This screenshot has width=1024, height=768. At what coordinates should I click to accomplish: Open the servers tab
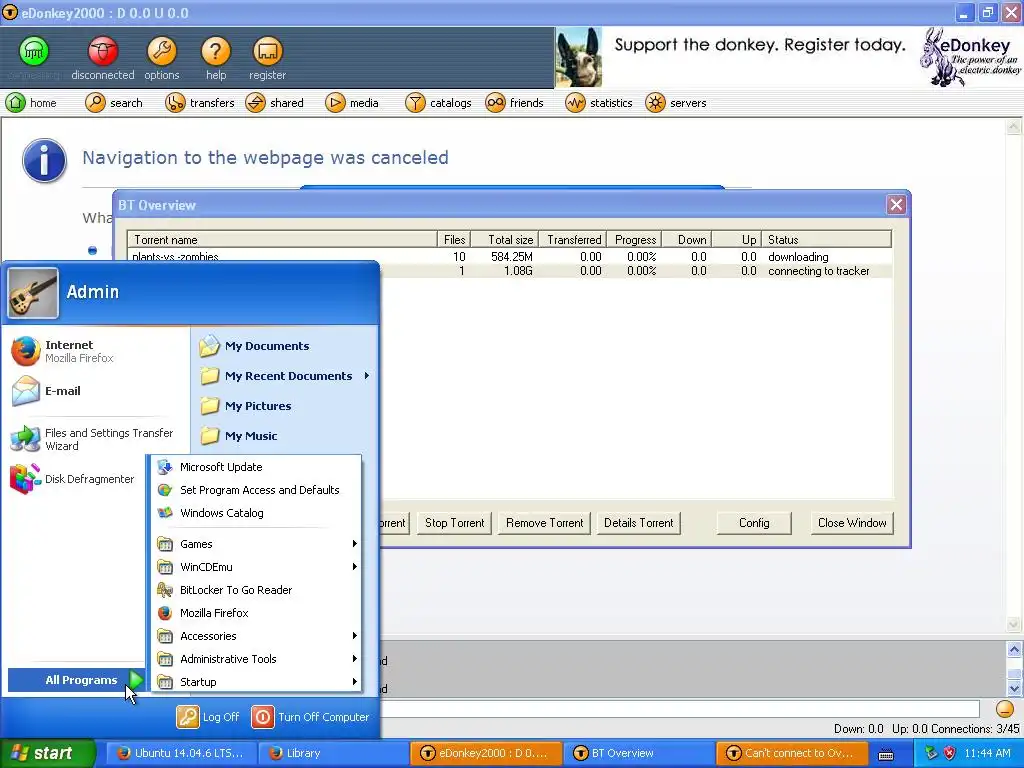[675, 103]
